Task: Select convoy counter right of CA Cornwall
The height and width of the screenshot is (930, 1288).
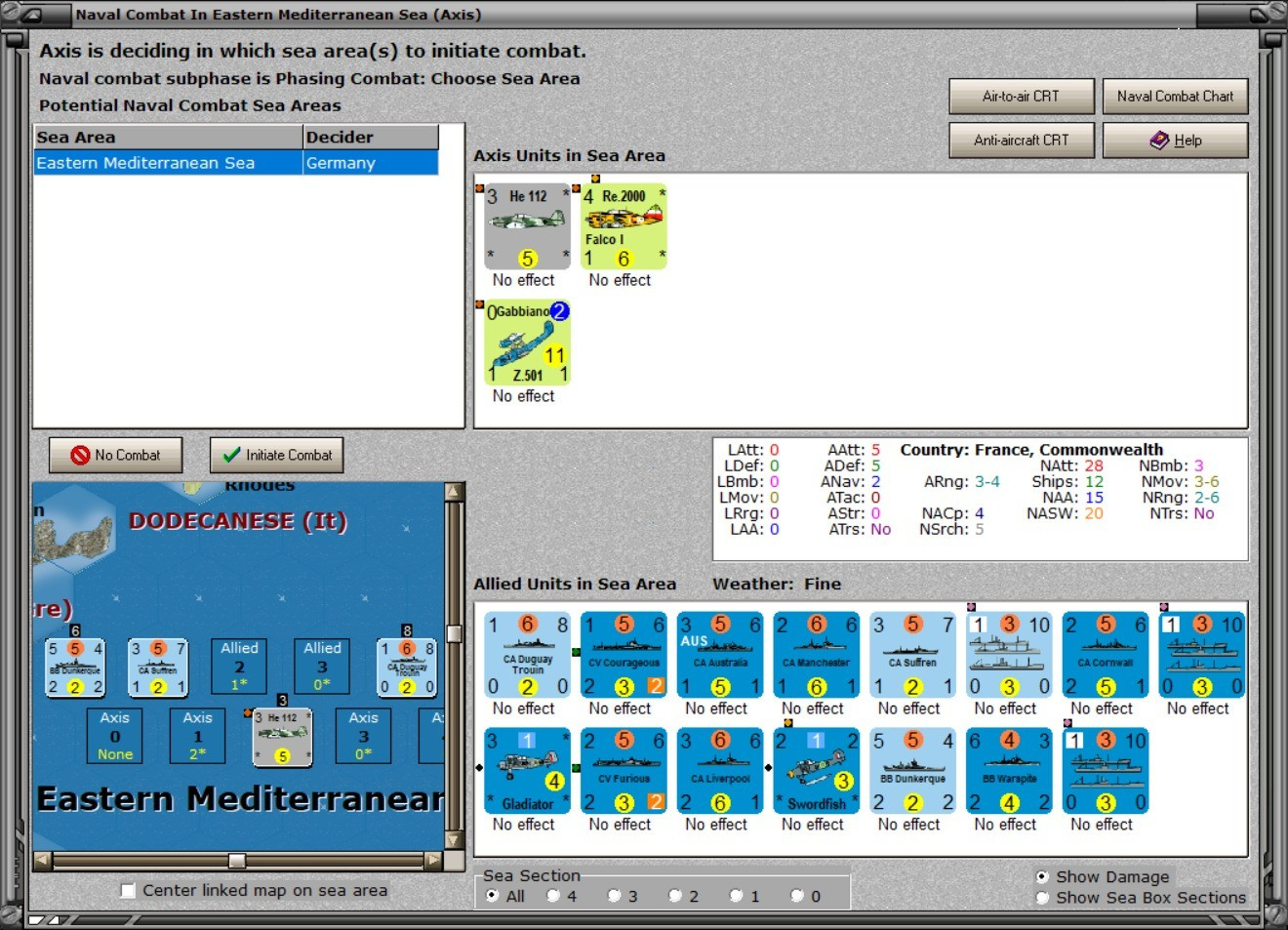Action: 1203,655
